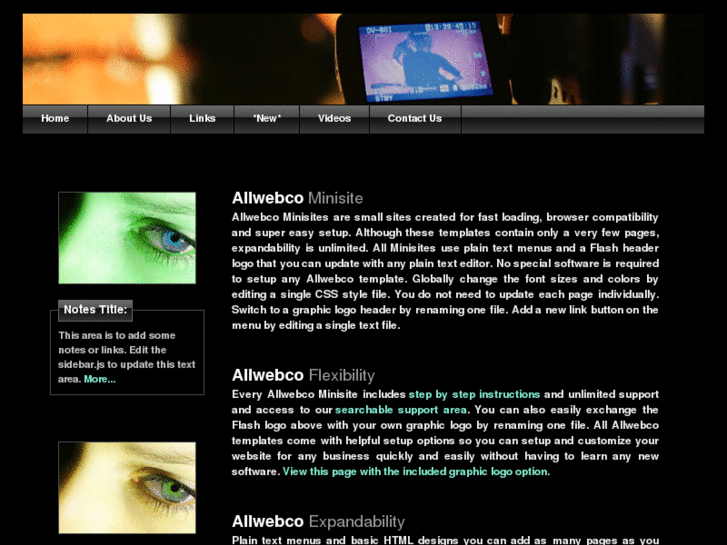Click the Allwebco Minisite heading
727x545 pixels.
[297, 198]
